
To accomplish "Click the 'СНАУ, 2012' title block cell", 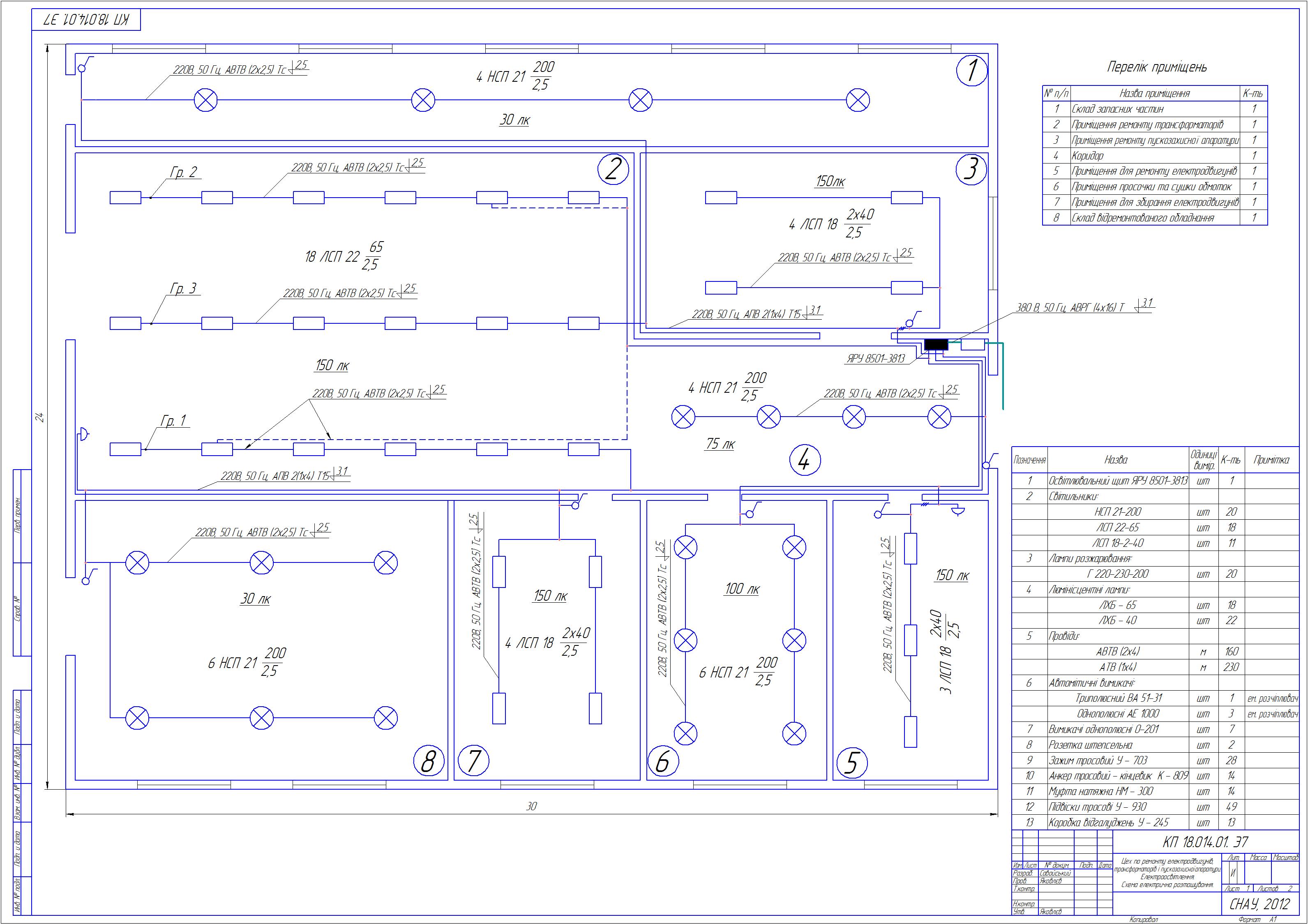I will (1260, 904).
